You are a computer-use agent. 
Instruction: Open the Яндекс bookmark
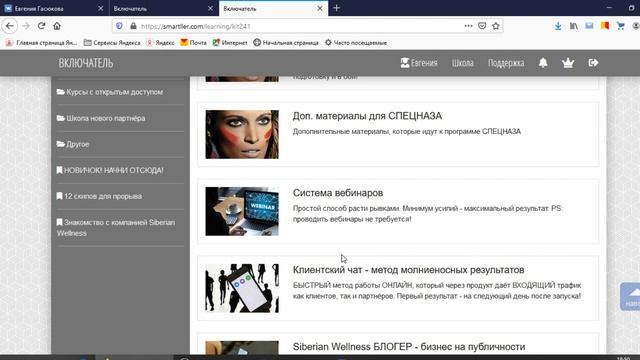160,42
